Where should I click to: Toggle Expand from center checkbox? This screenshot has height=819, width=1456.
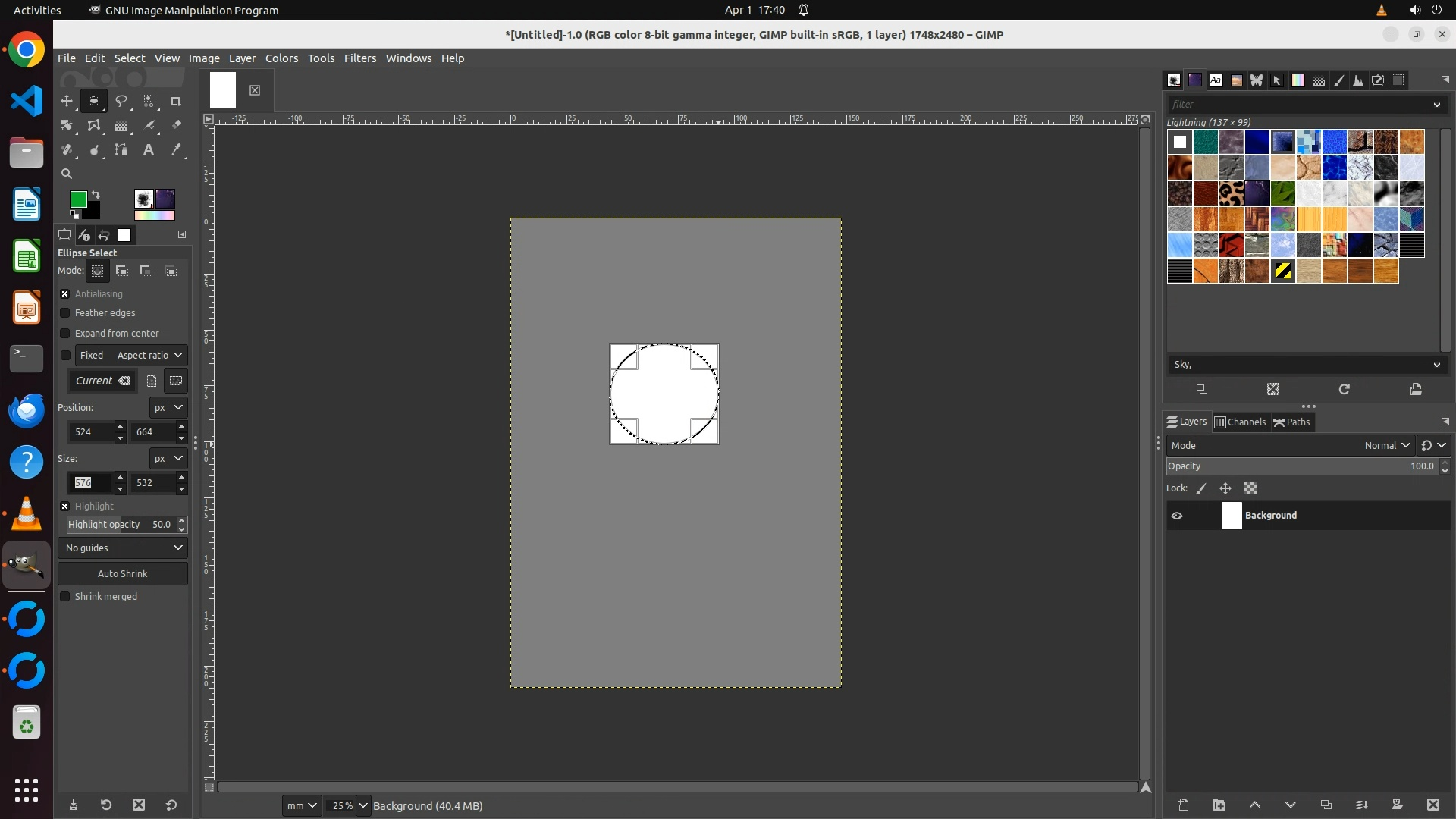coord(65,334)
